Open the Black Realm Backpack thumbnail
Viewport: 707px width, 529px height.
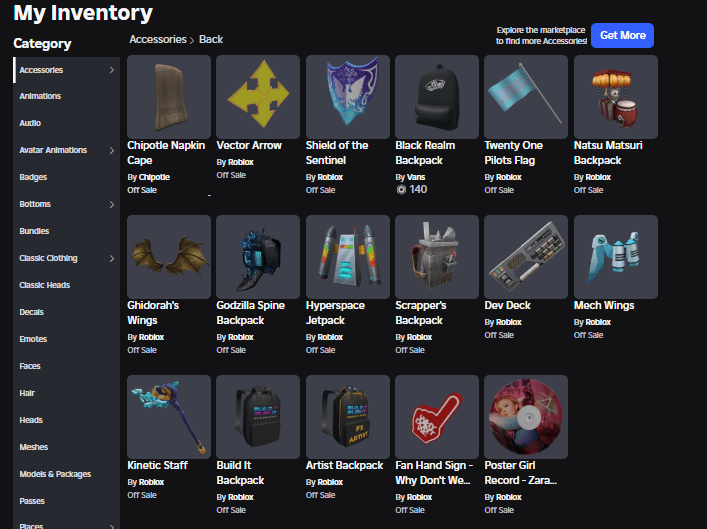click(x=437, y=97)
